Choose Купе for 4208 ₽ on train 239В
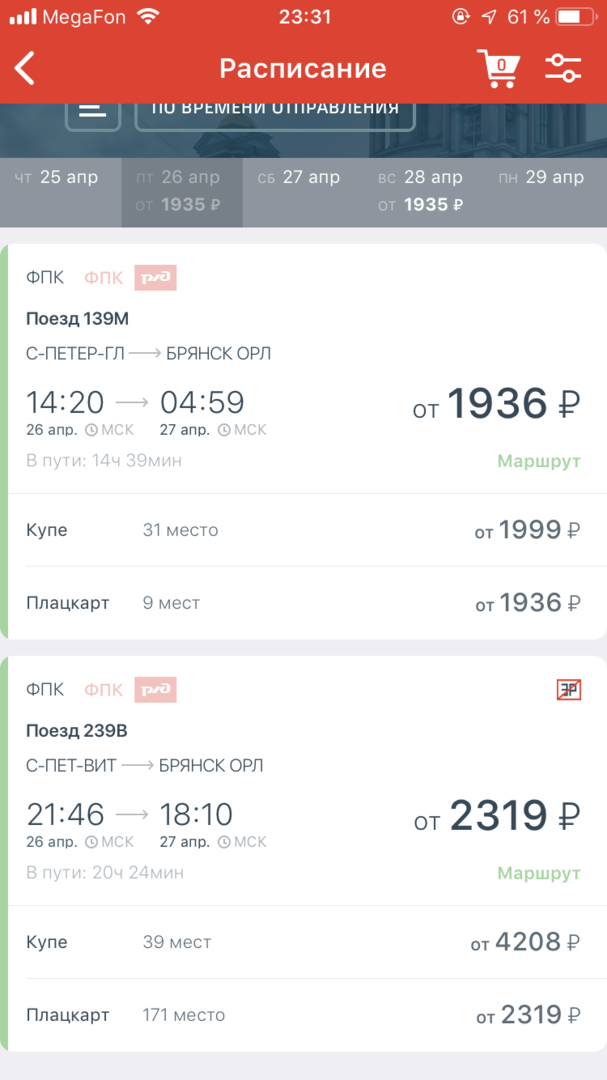 pos(303,942)
